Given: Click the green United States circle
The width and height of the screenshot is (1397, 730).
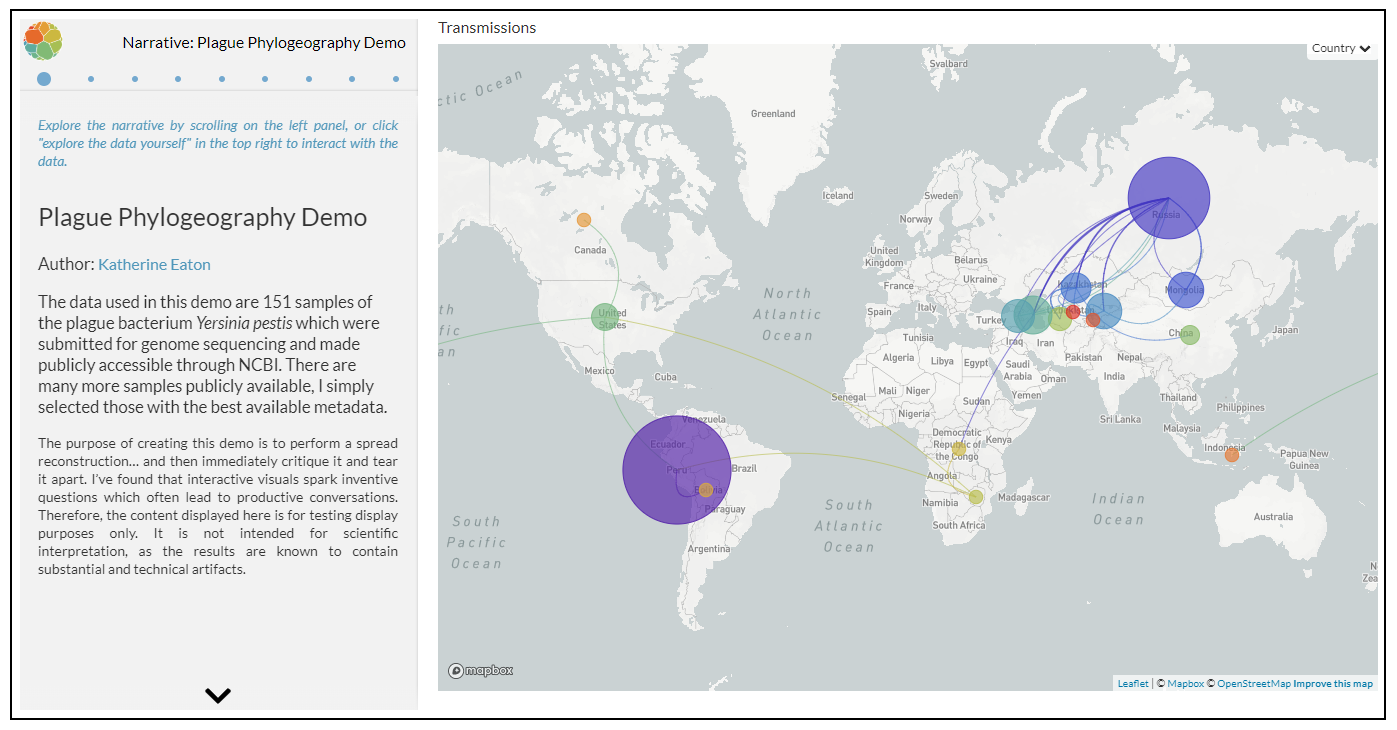Looking at the screenshot, I should point(605,318).
